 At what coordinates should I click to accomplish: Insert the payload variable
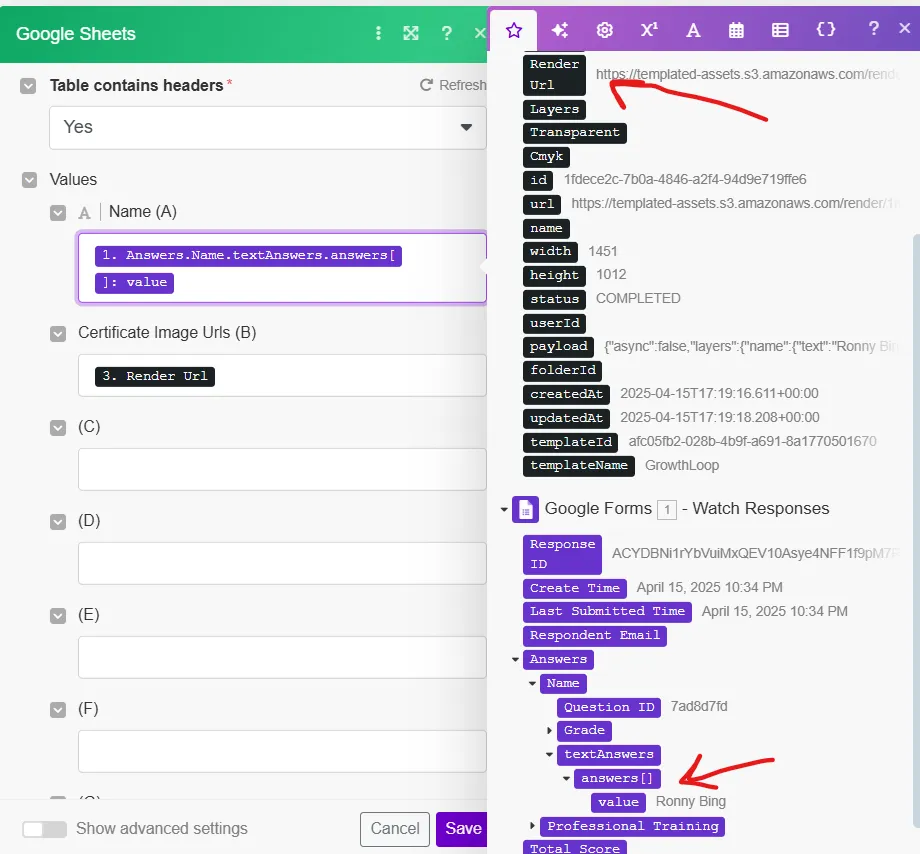[x=558, y=347]
